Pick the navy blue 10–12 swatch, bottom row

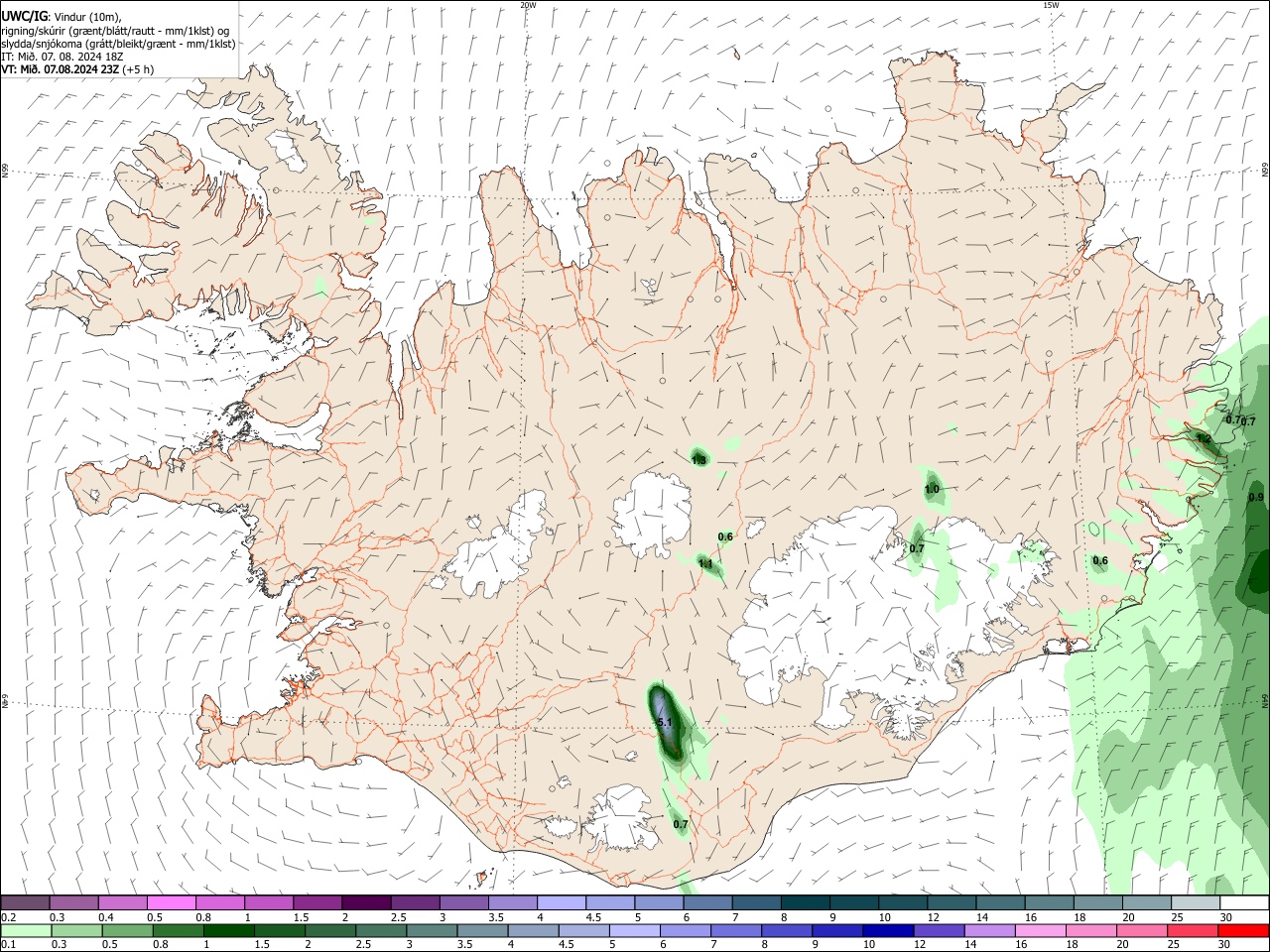[x=889, y=931]
